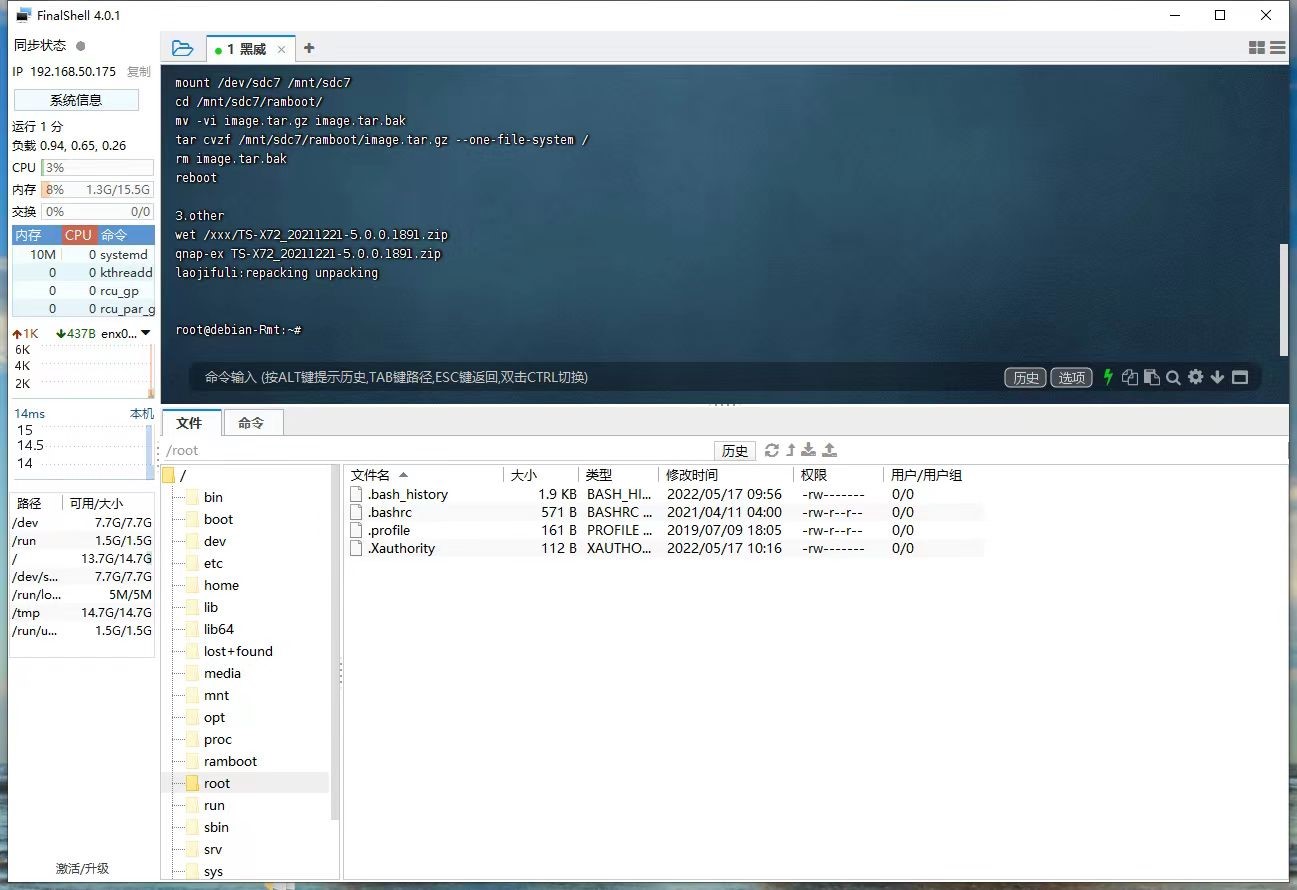
Task: Select the ramboot folder in tree
Action: point(230,761)
